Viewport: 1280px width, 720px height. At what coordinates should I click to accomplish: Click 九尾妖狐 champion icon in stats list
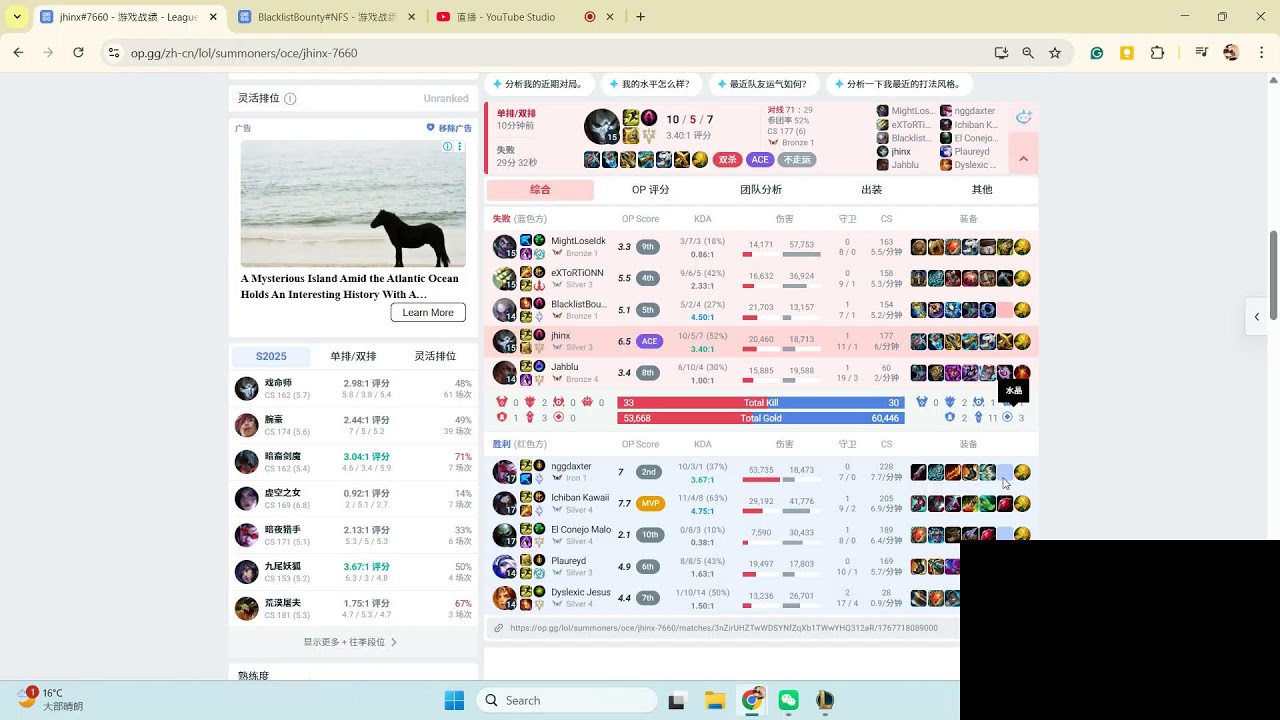tap(247, 572)
